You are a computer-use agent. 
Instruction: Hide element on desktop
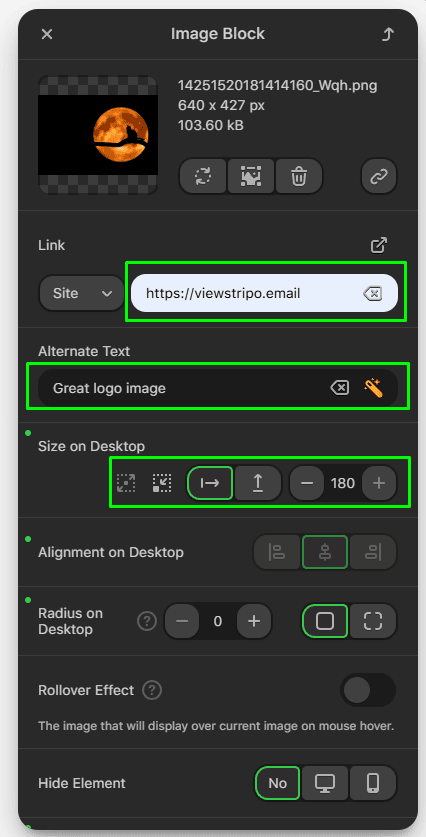(x=325, y=783)
